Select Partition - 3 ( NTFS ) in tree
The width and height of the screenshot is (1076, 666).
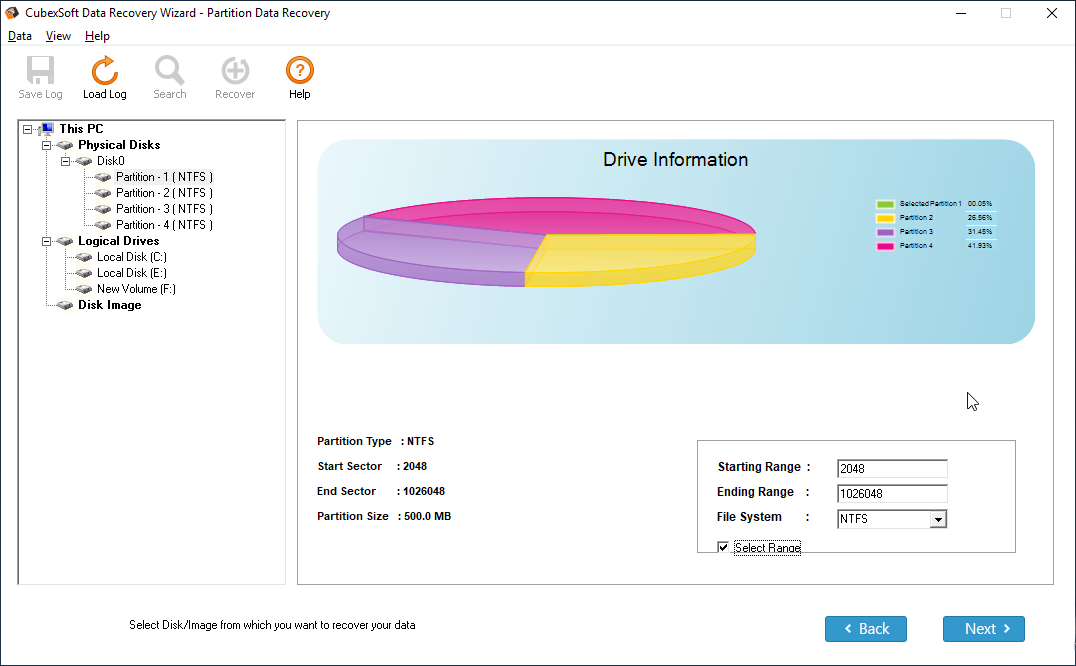coord(164,209)
